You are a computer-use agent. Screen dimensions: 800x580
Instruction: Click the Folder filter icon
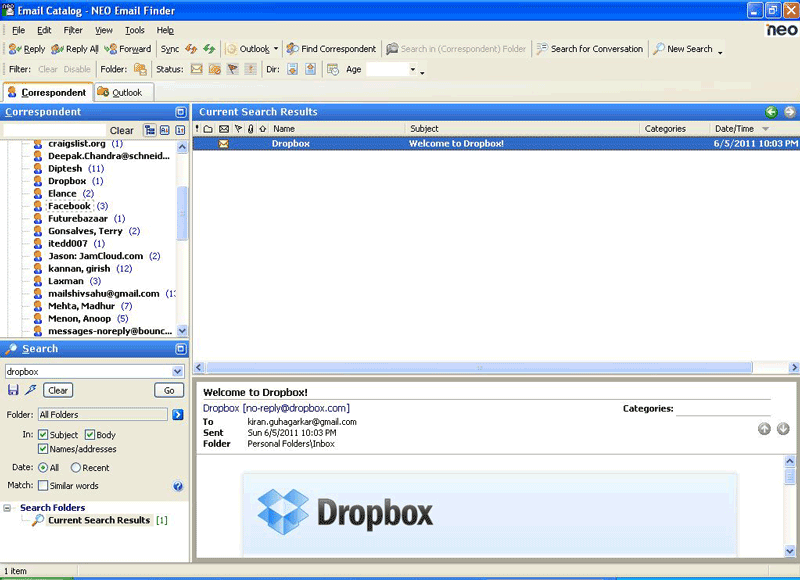140,69
